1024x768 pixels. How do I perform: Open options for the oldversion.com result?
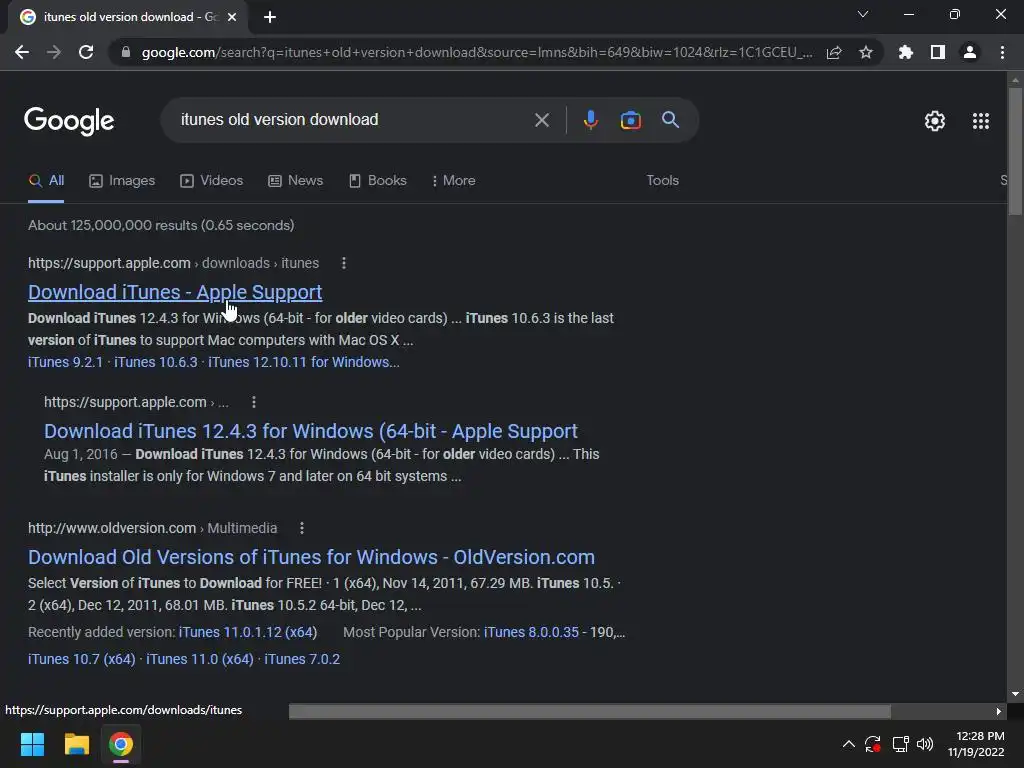[x=301, y=528]
